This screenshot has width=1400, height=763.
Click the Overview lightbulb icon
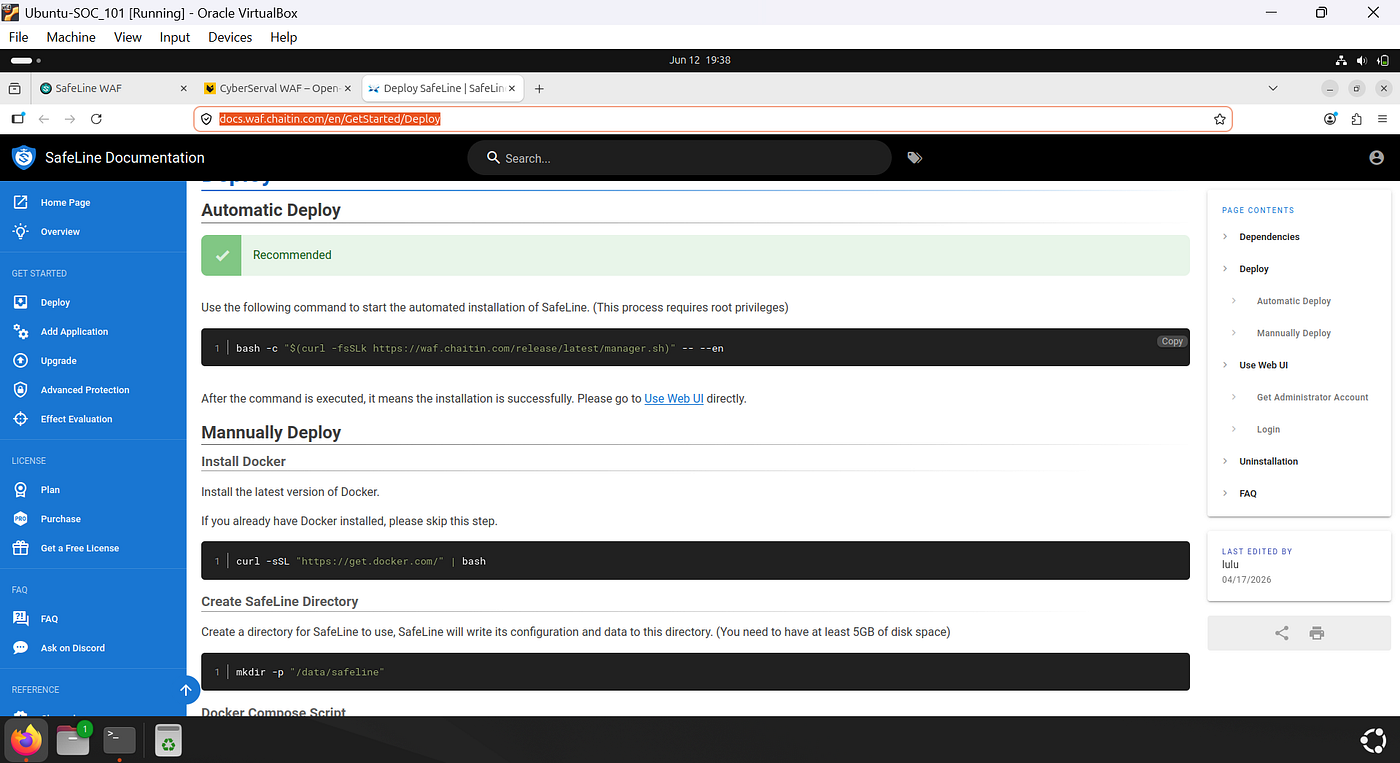(20, 231)
